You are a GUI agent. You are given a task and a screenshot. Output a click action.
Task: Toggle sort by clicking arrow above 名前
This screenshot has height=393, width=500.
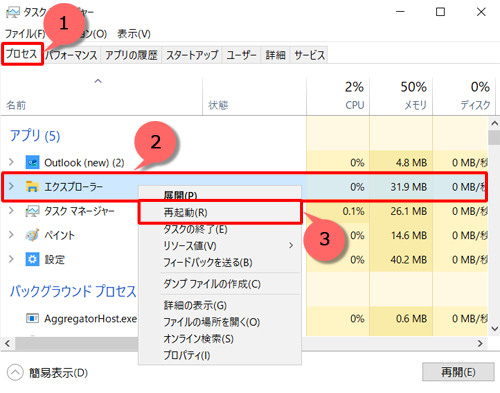(98, 81)
